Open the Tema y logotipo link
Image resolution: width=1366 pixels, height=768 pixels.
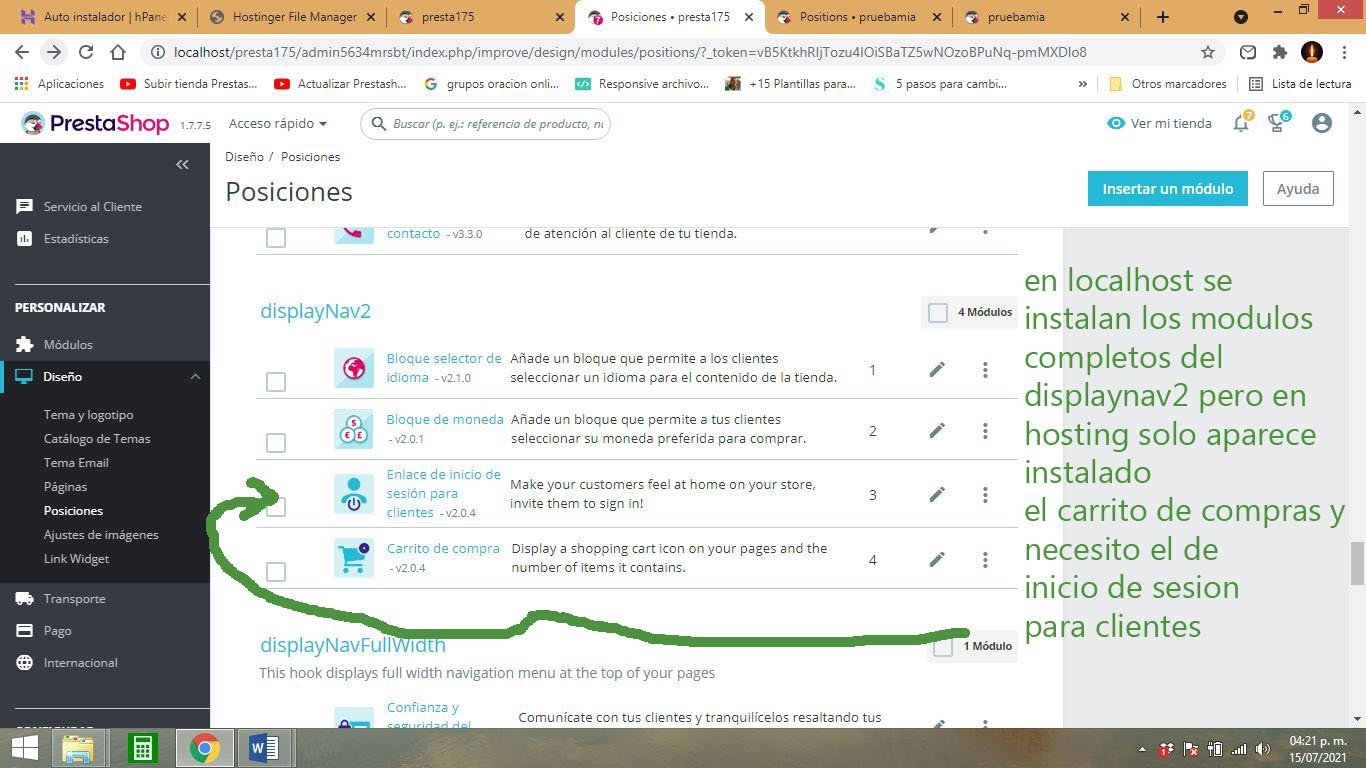(x=88, y=414)
